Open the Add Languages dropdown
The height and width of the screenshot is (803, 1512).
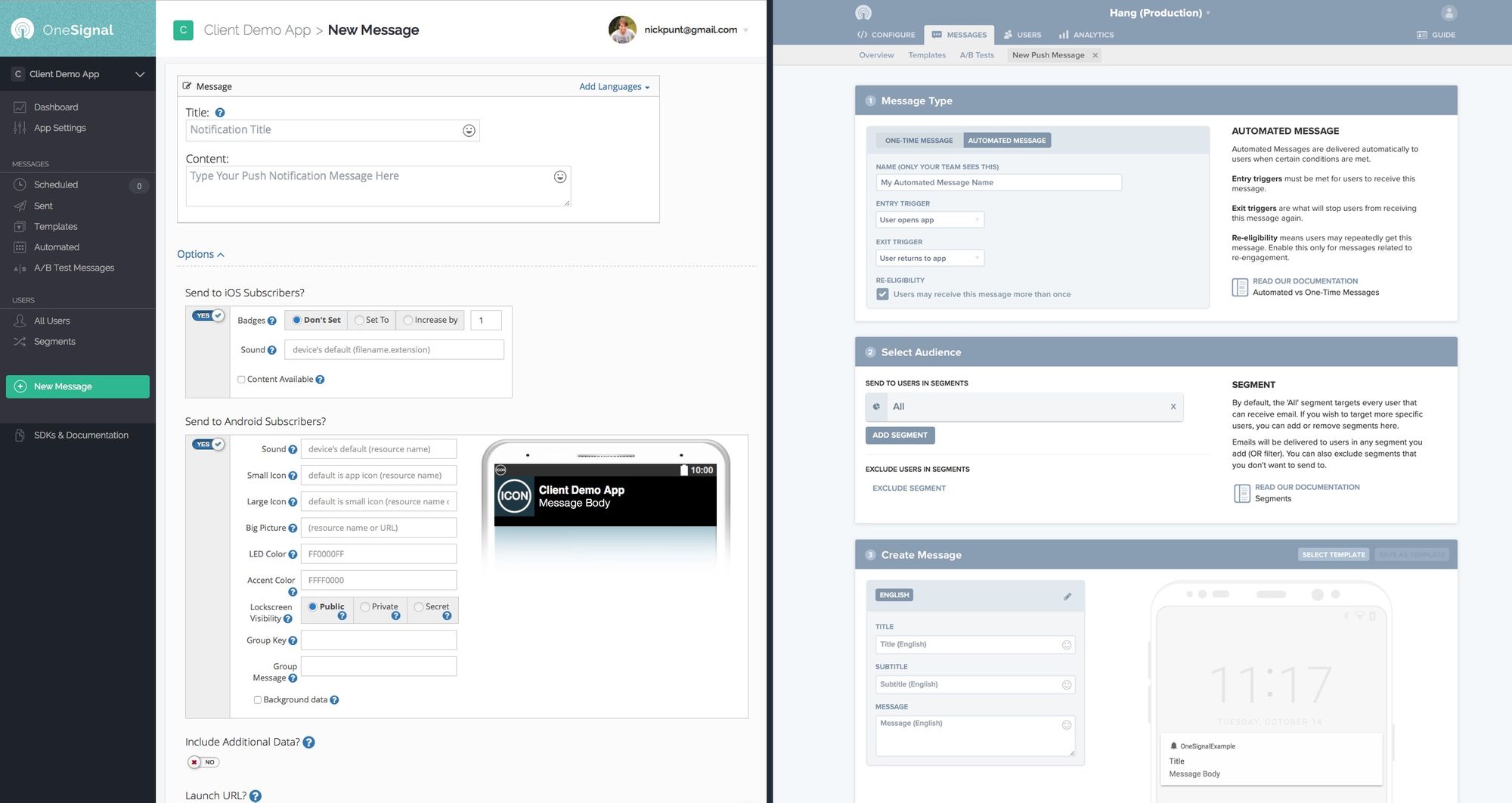pos(614,87)
